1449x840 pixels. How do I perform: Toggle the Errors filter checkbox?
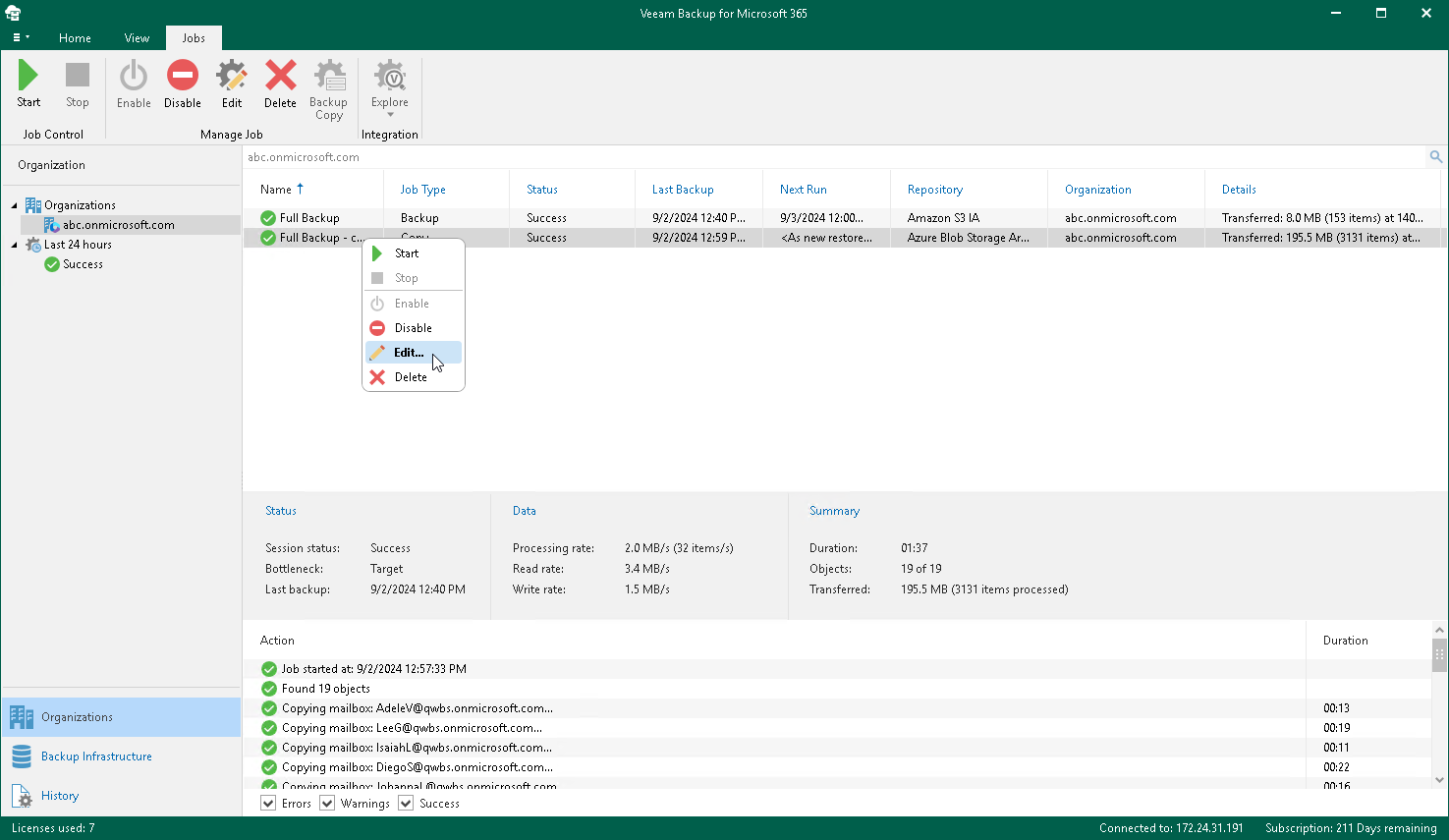point(268,804)
